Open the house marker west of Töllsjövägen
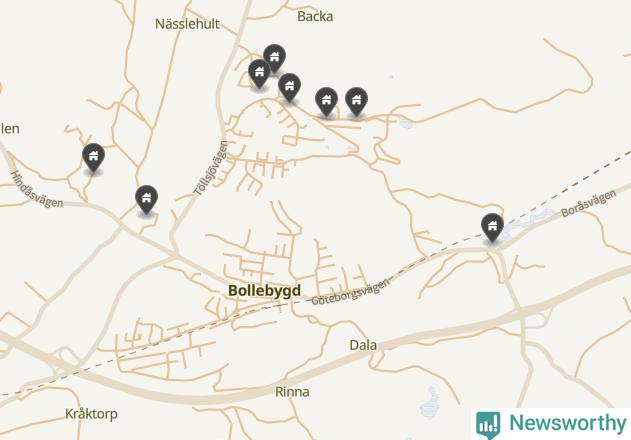 [x=146, y=199]
